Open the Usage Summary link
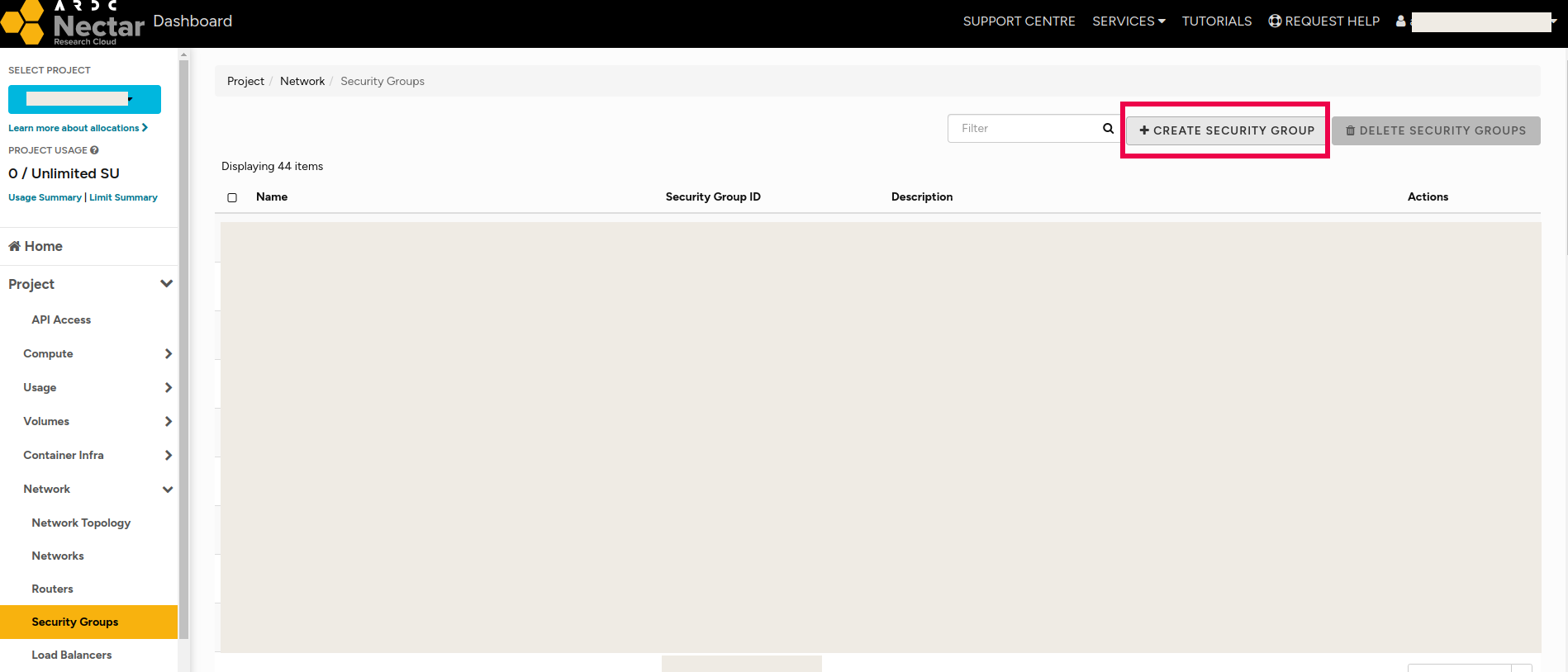 tap(45, 197)
